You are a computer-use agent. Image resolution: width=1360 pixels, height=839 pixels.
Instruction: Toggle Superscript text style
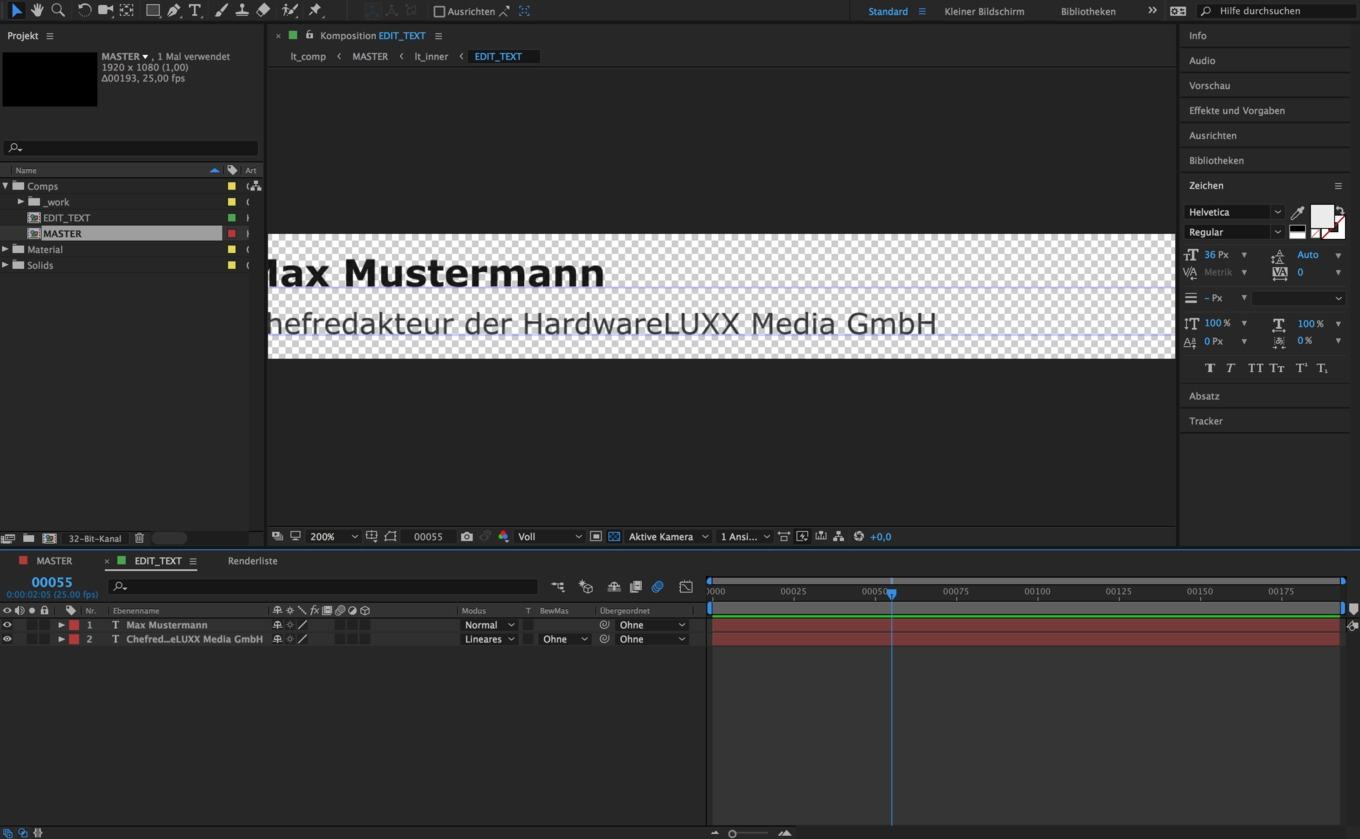click(1301, 368)
